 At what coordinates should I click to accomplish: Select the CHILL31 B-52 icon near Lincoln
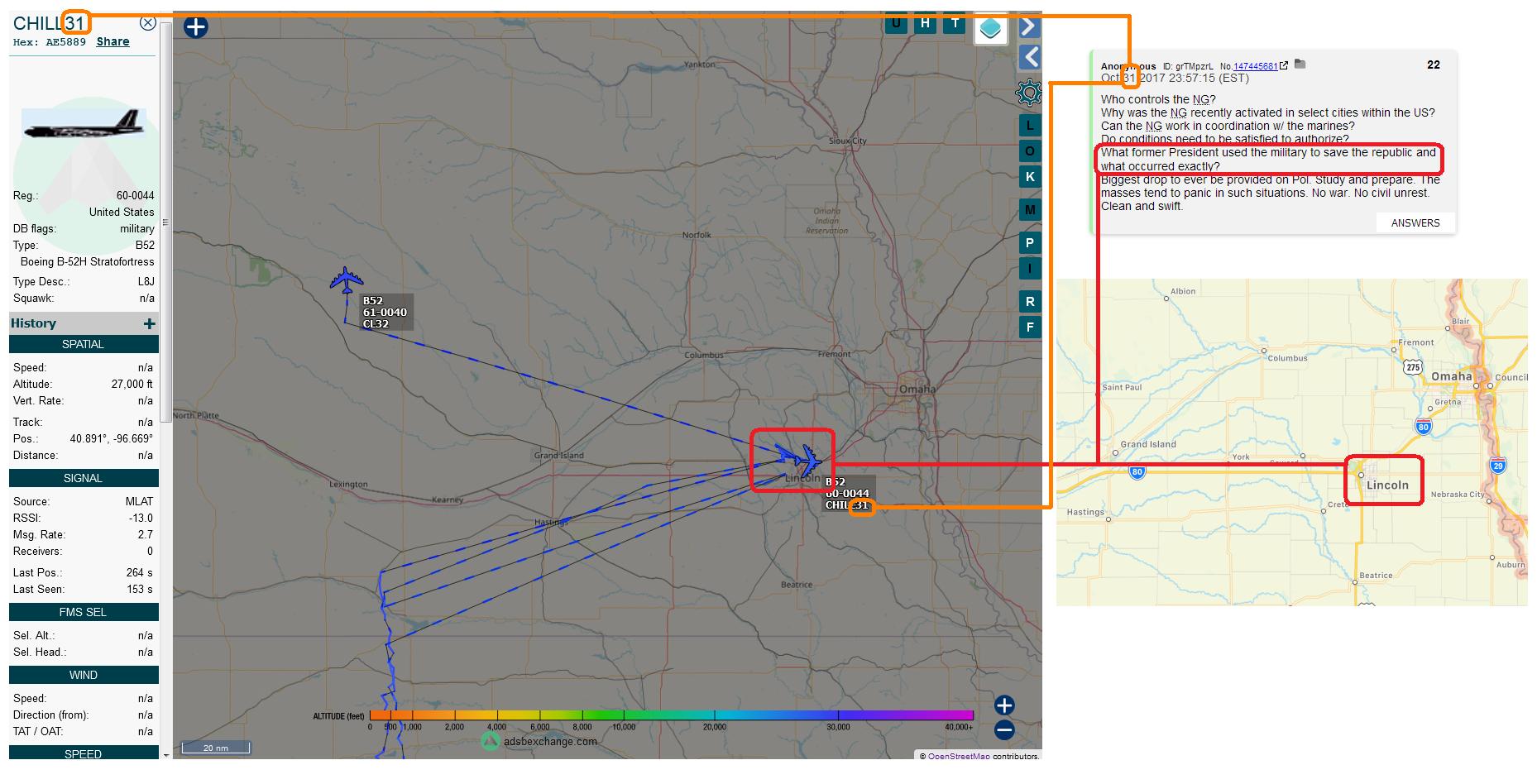click(808, 459)
